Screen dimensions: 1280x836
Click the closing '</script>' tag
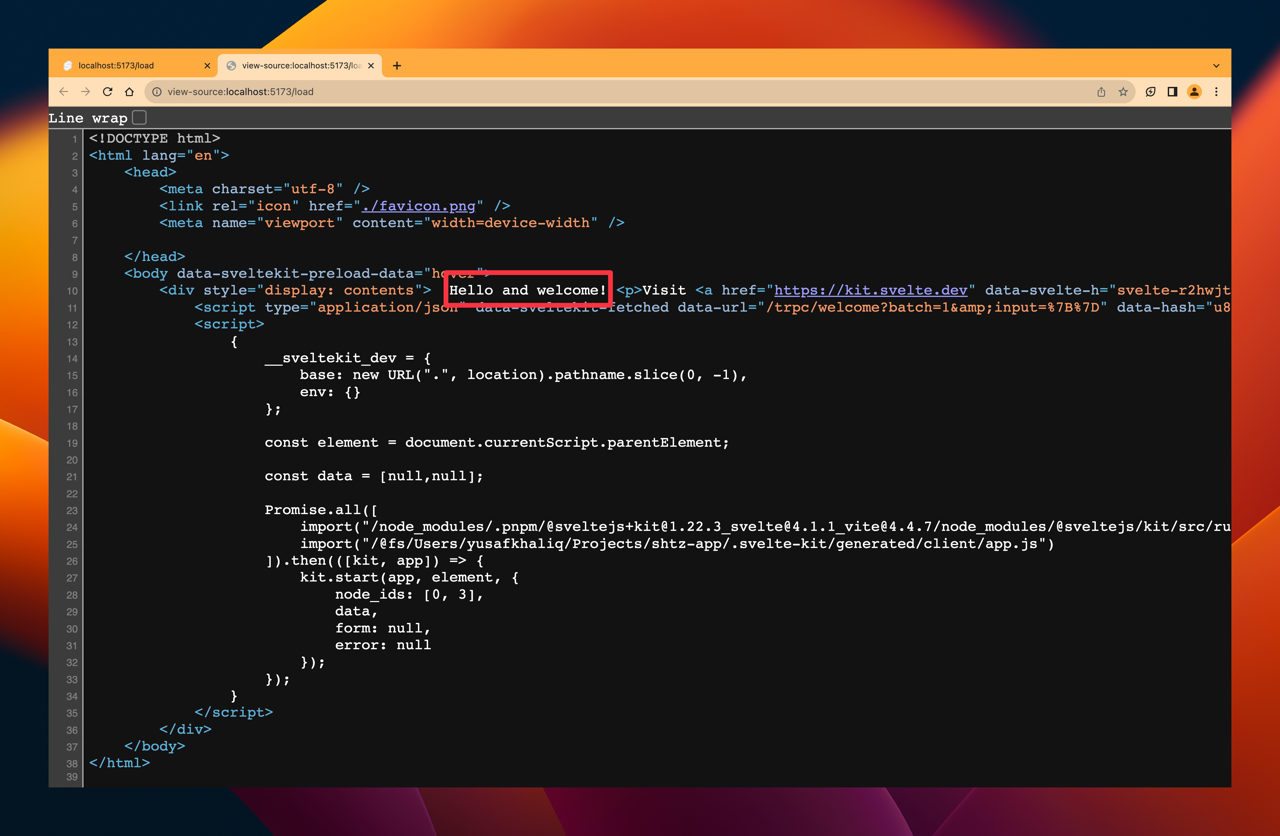point(234,712)
